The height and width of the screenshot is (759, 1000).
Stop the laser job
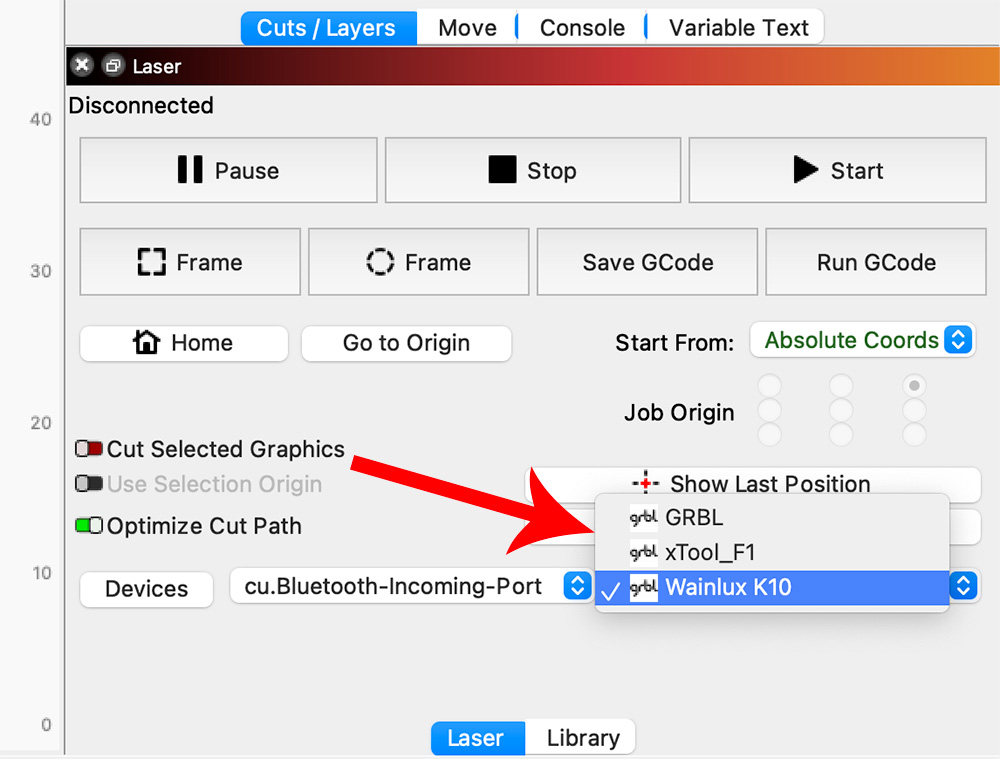532,171
